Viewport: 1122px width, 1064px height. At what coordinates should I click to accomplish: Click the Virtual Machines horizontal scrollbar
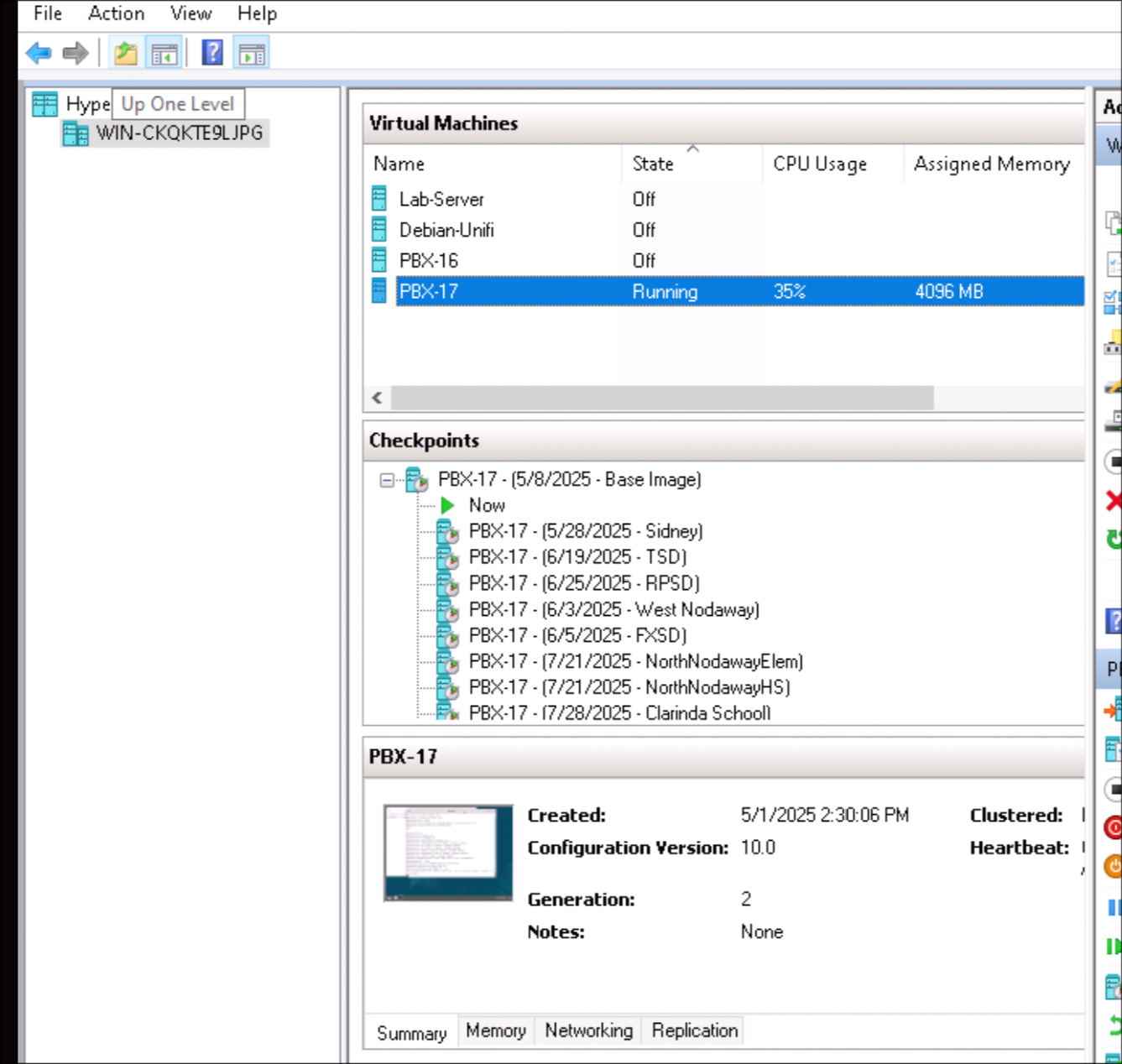[x=661, y=398]
